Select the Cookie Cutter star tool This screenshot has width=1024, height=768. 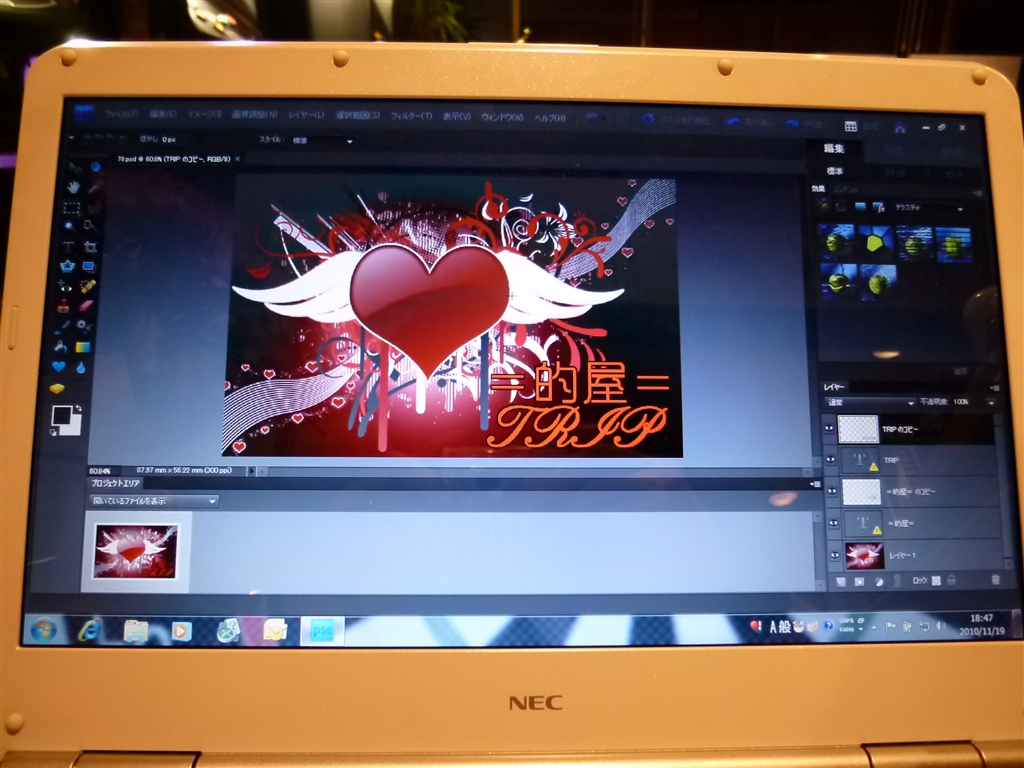67,266
